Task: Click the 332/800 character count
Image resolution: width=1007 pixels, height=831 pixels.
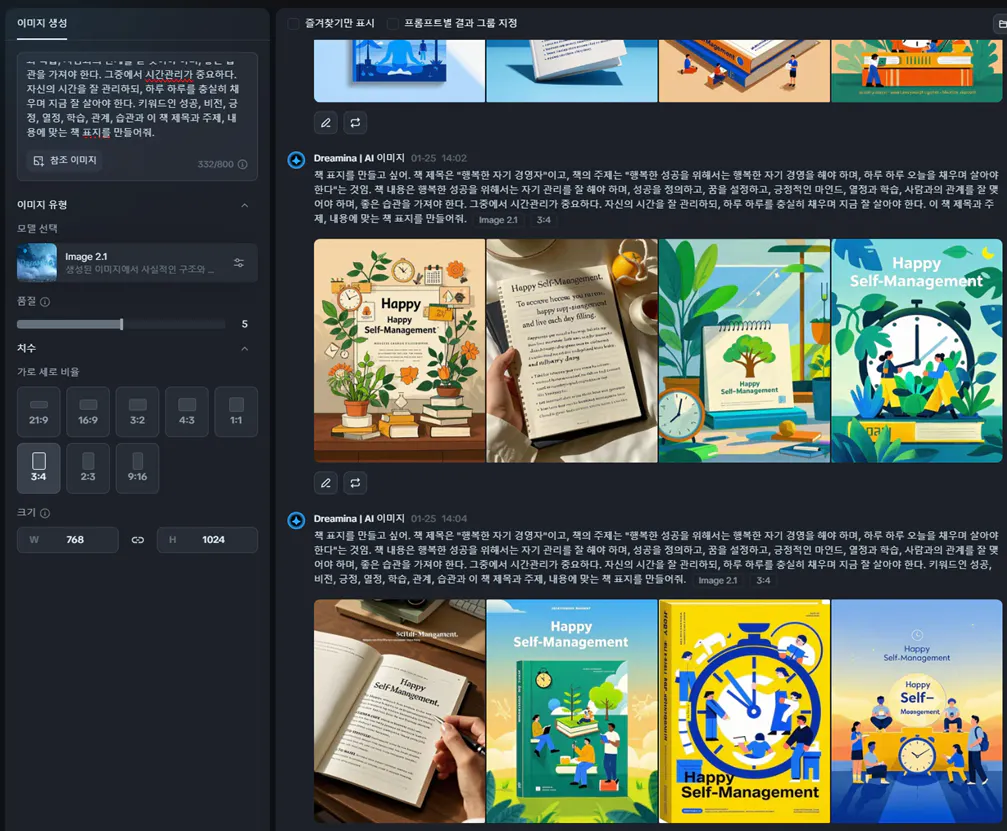Action: coord(215,164)
